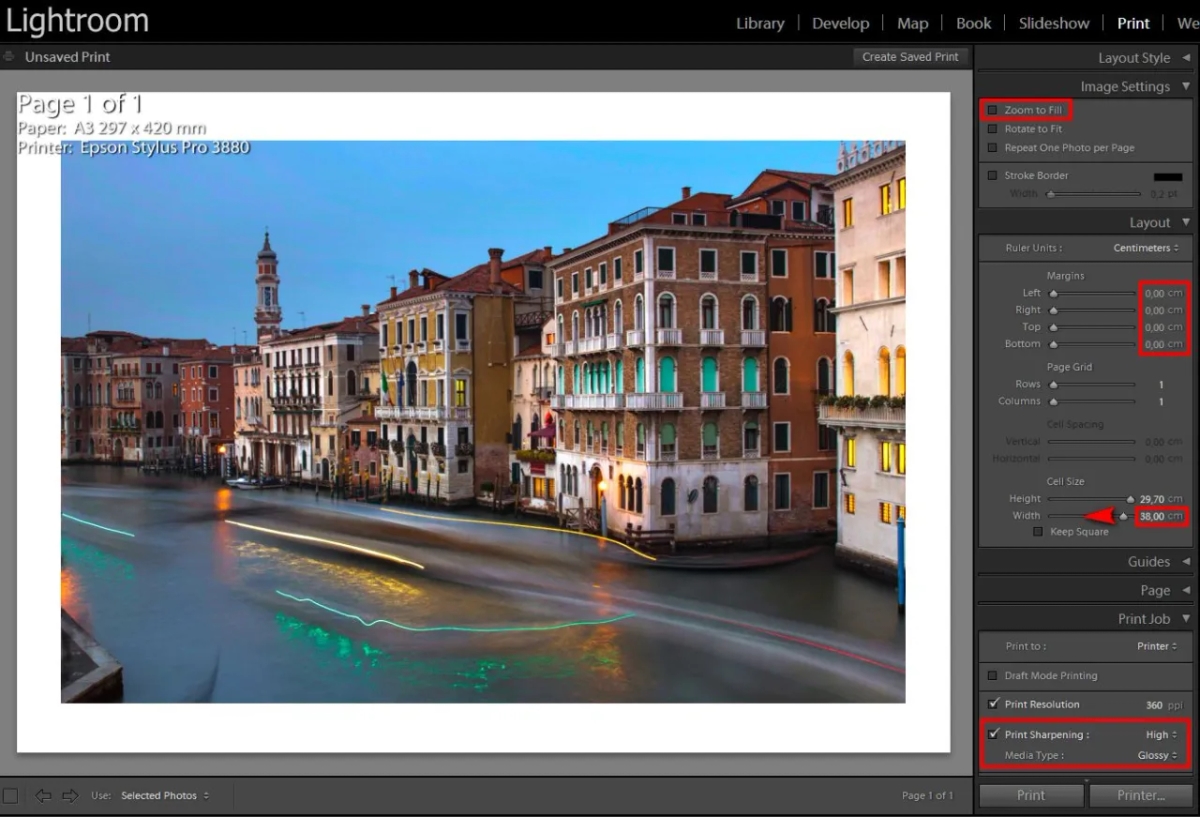Click the Cell Size Width value field

pos(1152,516)
